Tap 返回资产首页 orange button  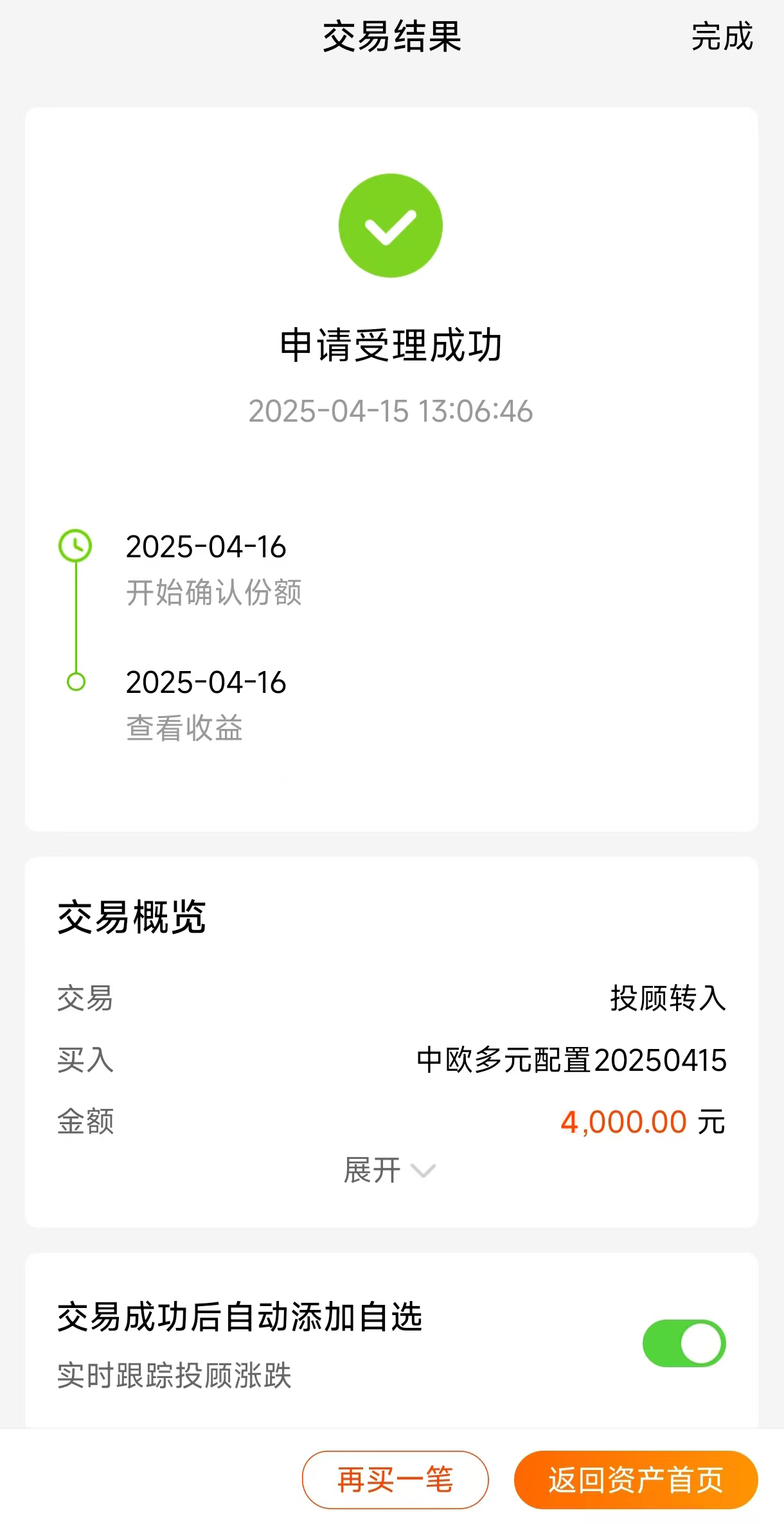click(x=636, y=1479)
